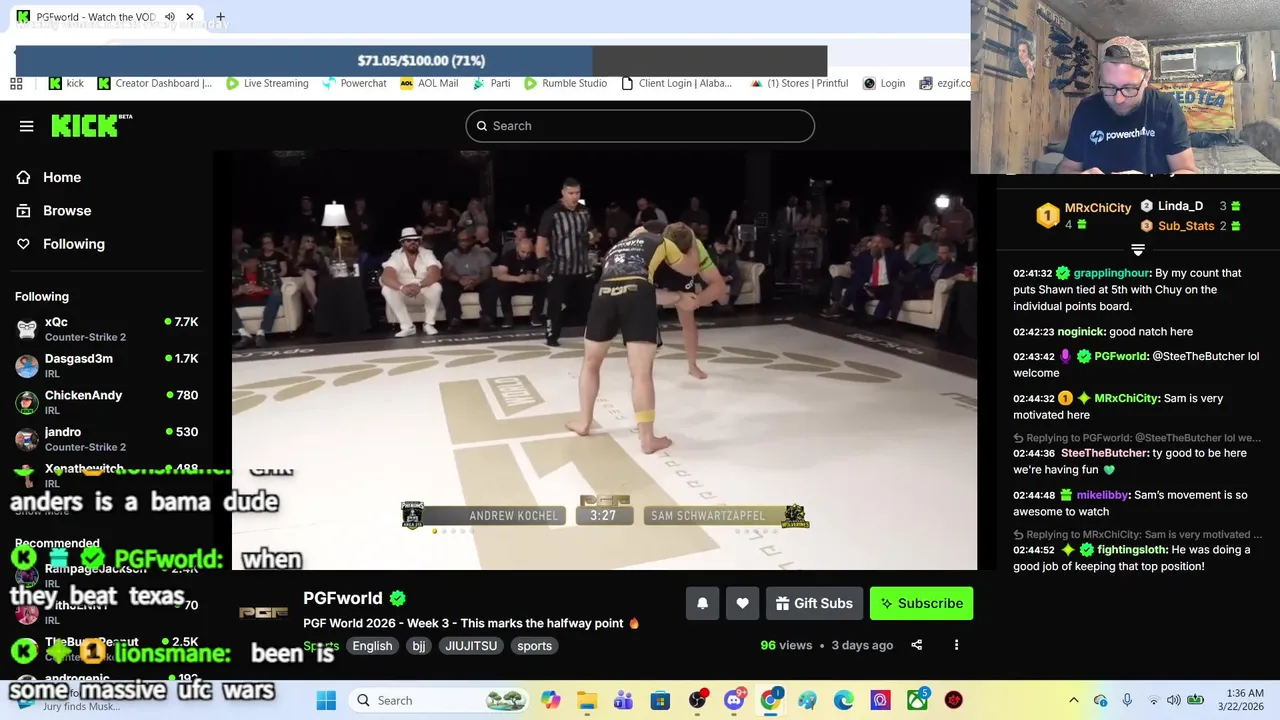Collapse the chat leaderboard expander
This screenshot has width=1280, height=720.
point(1138,249)
